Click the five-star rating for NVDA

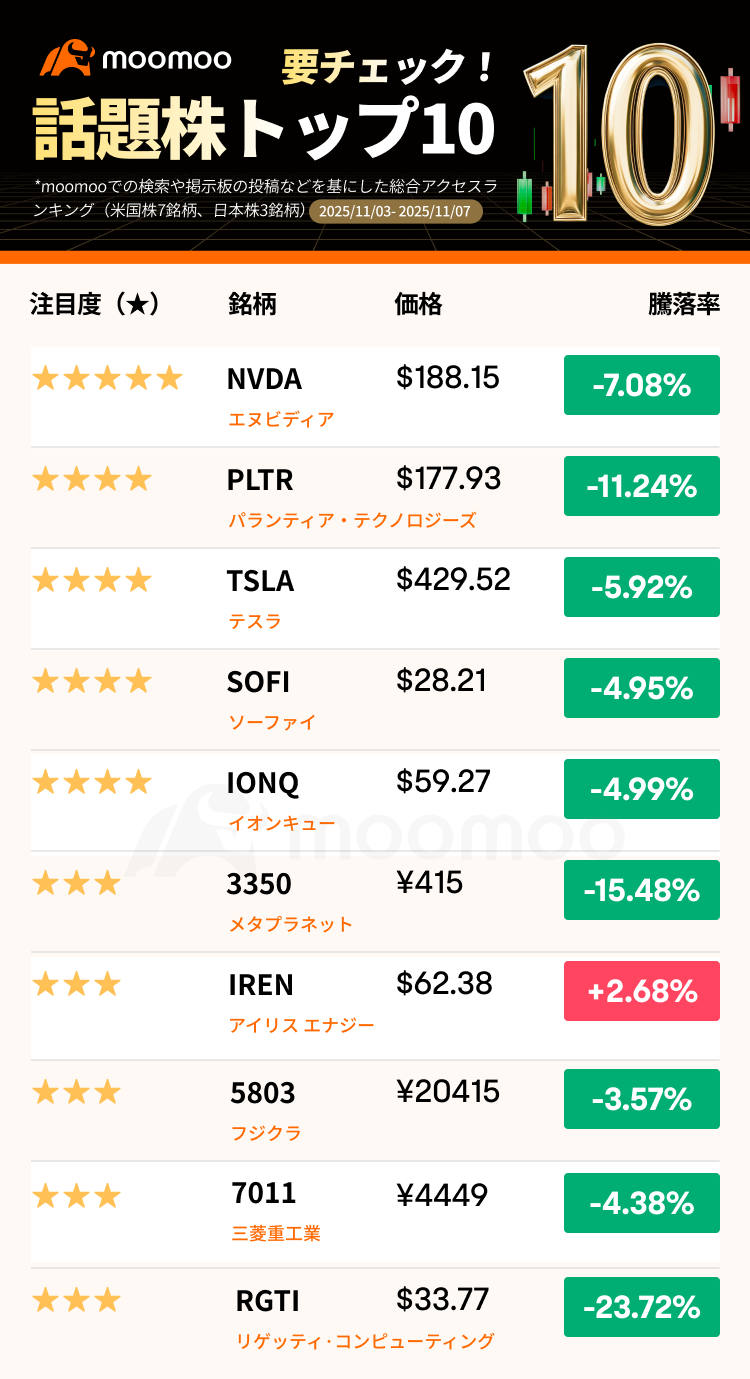[107, 379]
